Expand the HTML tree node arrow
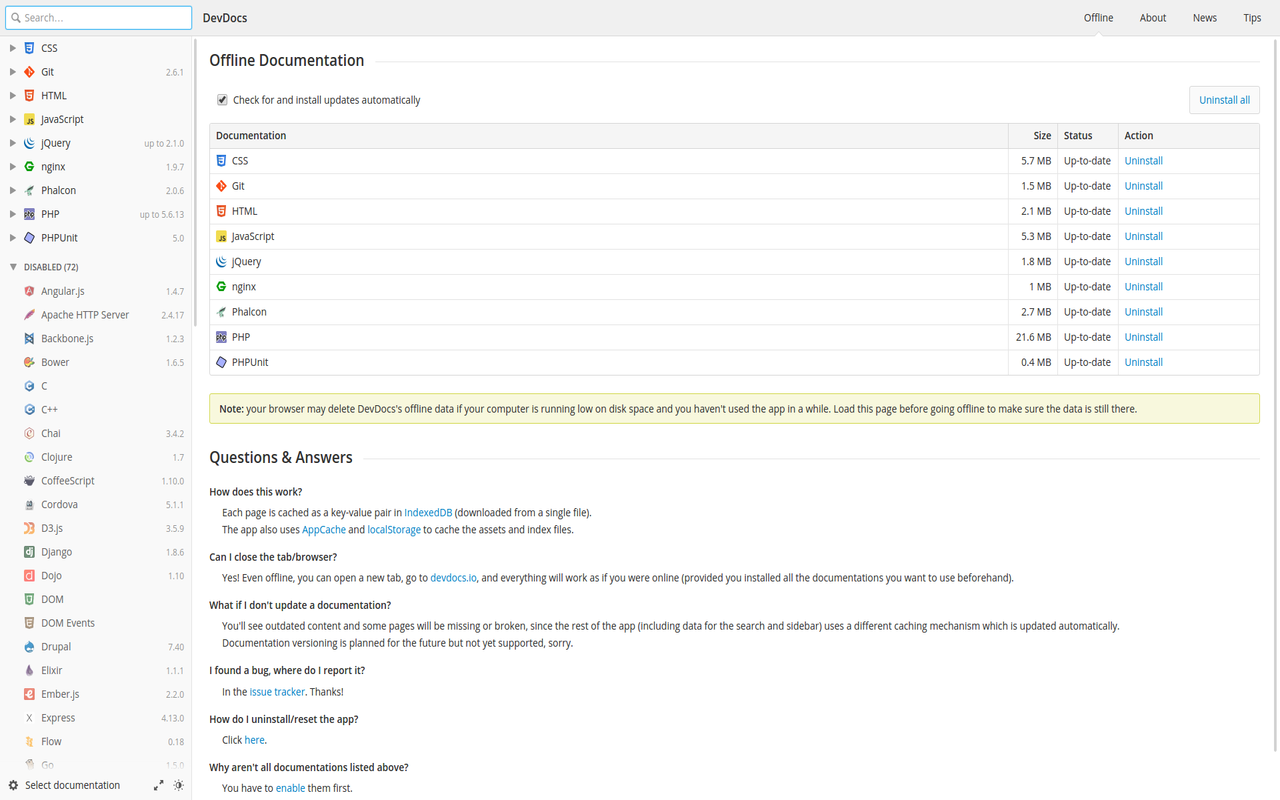The image size is (1280, 800). pos(12,96)
